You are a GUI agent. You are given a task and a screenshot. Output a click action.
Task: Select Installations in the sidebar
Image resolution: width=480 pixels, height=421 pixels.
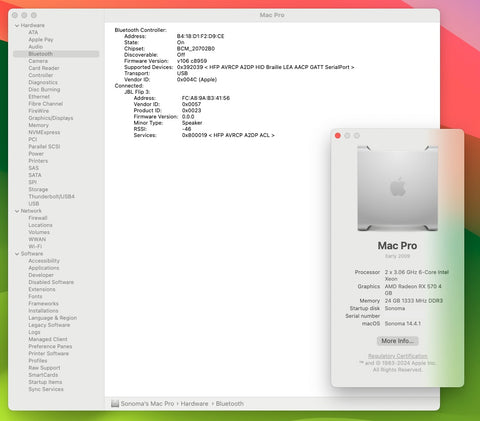(x=43, y=311)
